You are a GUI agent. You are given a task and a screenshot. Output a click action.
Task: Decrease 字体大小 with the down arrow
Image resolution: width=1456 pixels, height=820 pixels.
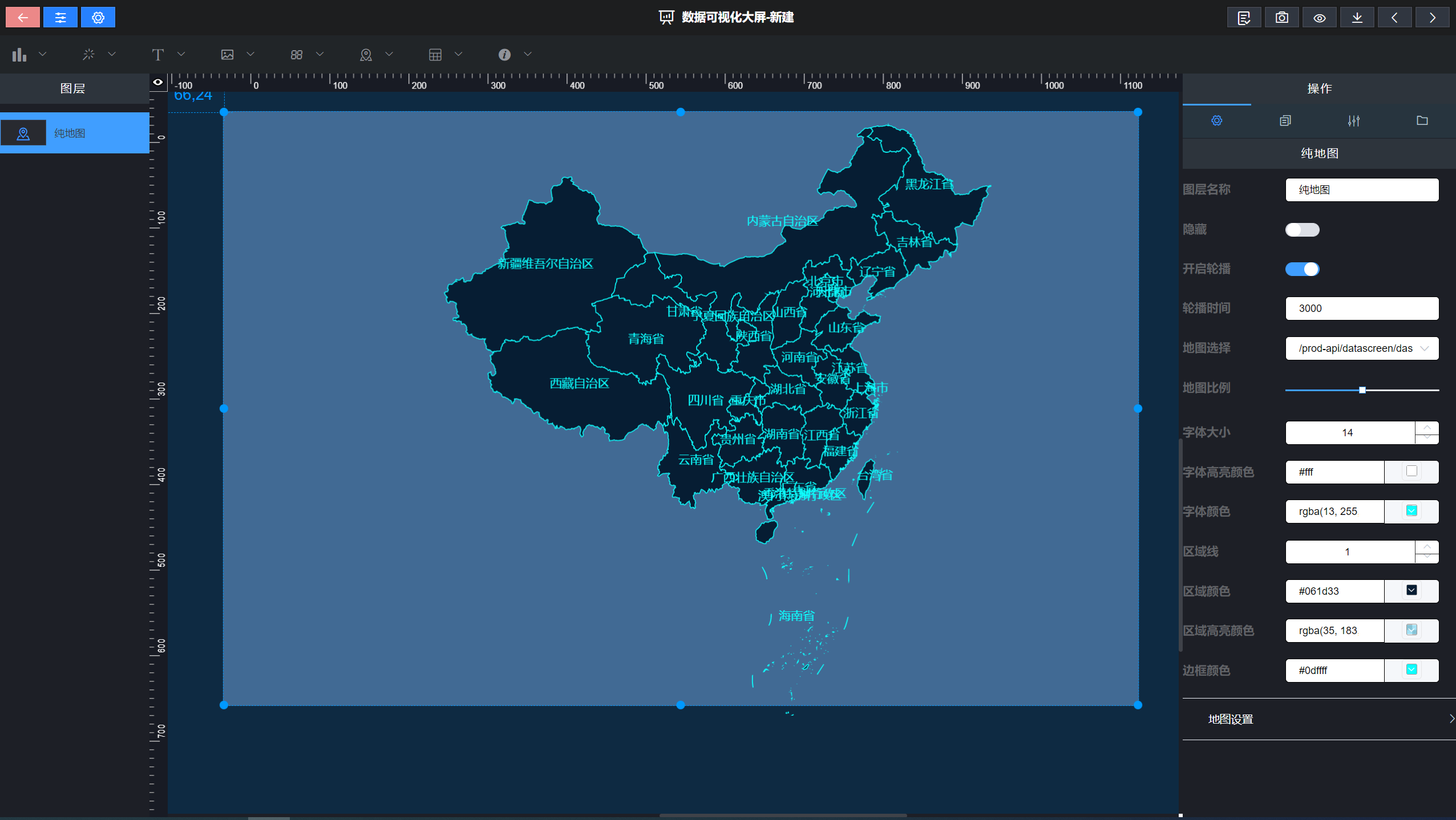coord(1427,438)
